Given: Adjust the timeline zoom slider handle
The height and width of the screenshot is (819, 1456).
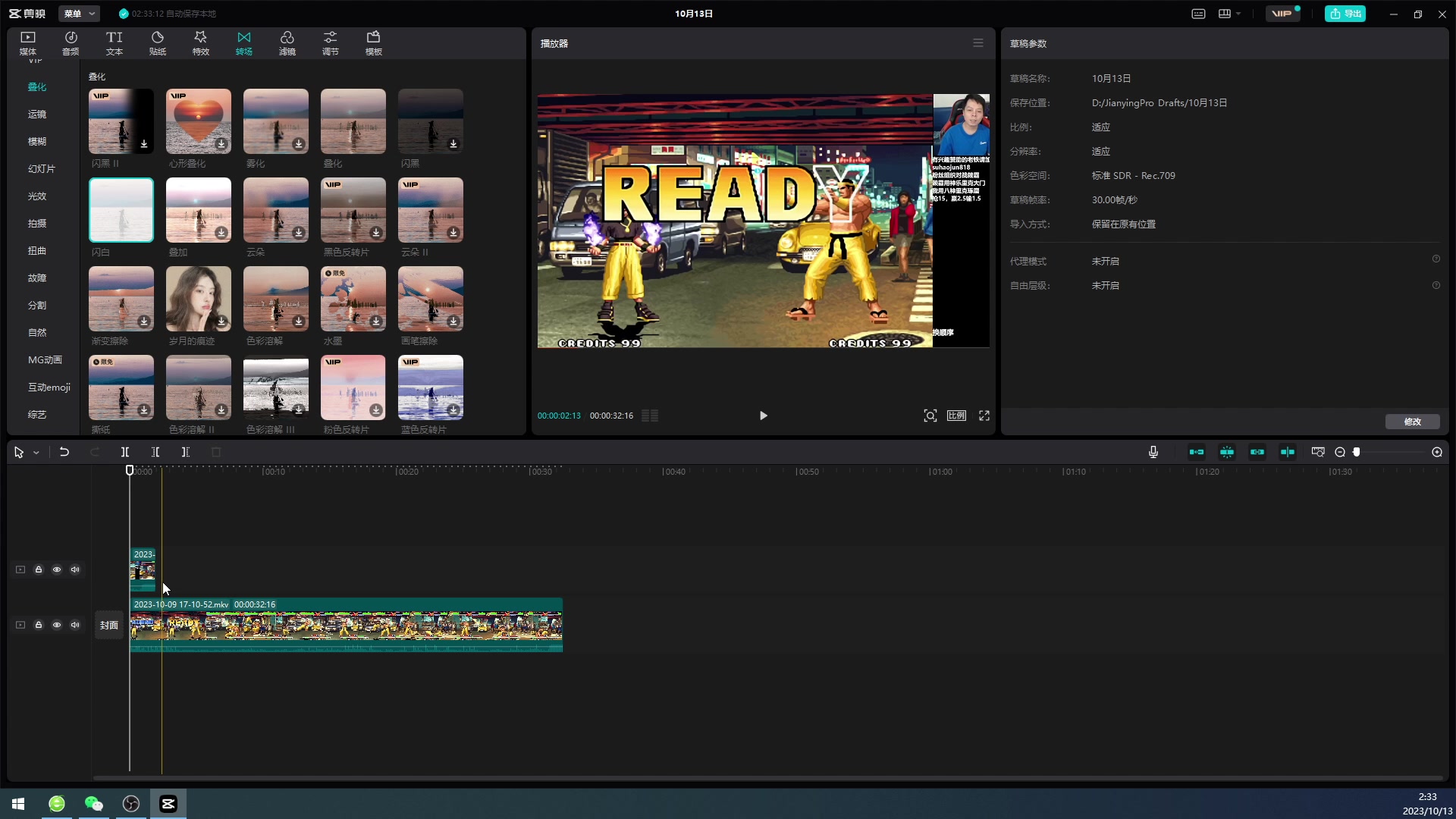Looking at the screenshot, I should (x=1357, y=452).
